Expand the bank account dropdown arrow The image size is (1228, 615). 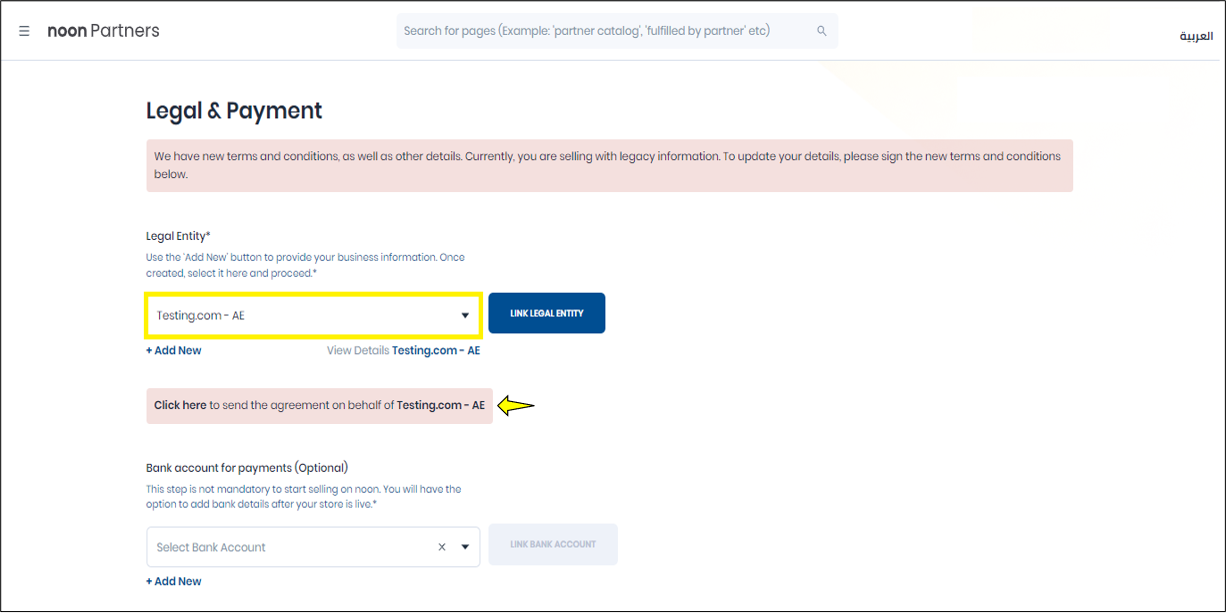pos(465,547)
